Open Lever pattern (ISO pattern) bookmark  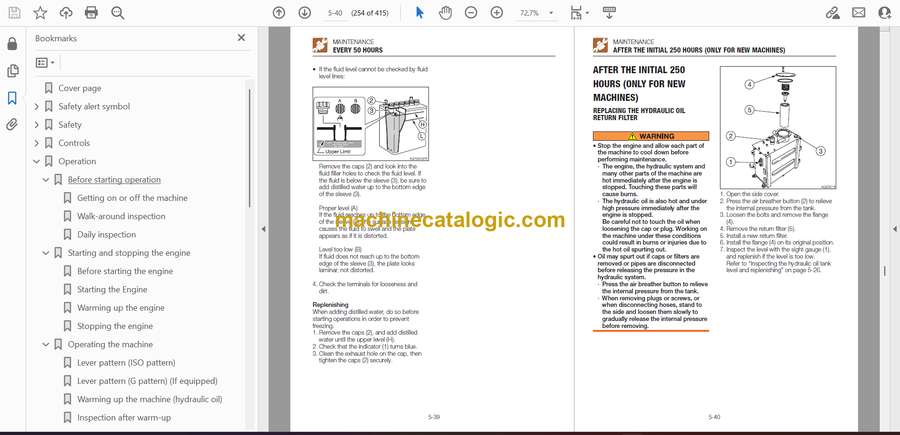pyautogui.click(x=126, y=363)
